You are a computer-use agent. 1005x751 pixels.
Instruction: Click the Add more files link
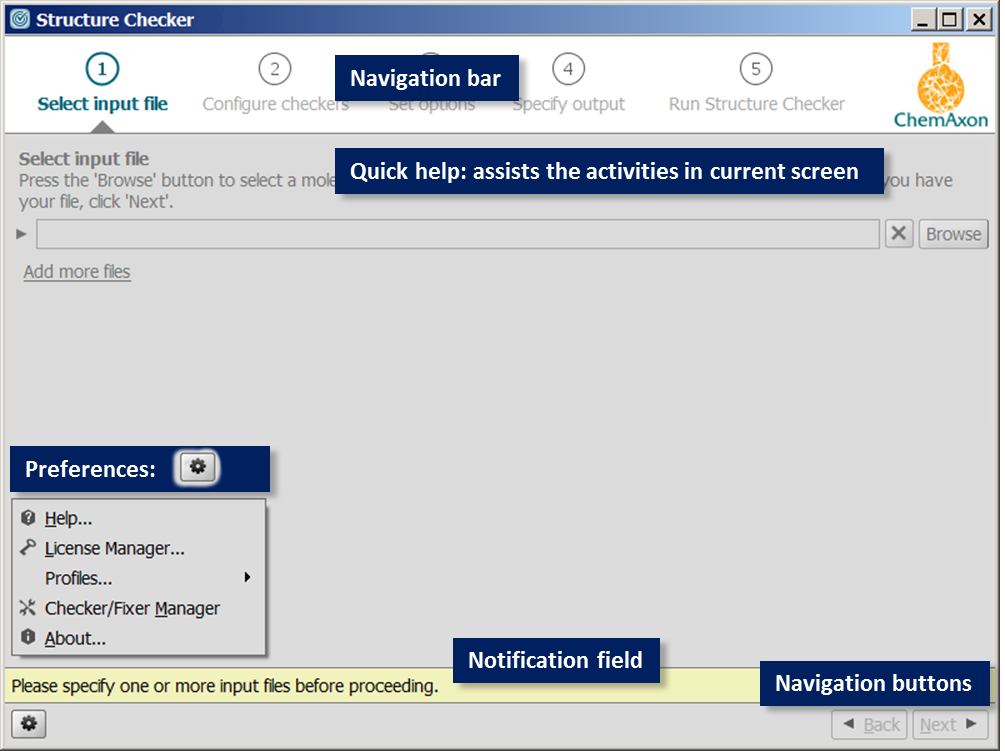point(77,272)
